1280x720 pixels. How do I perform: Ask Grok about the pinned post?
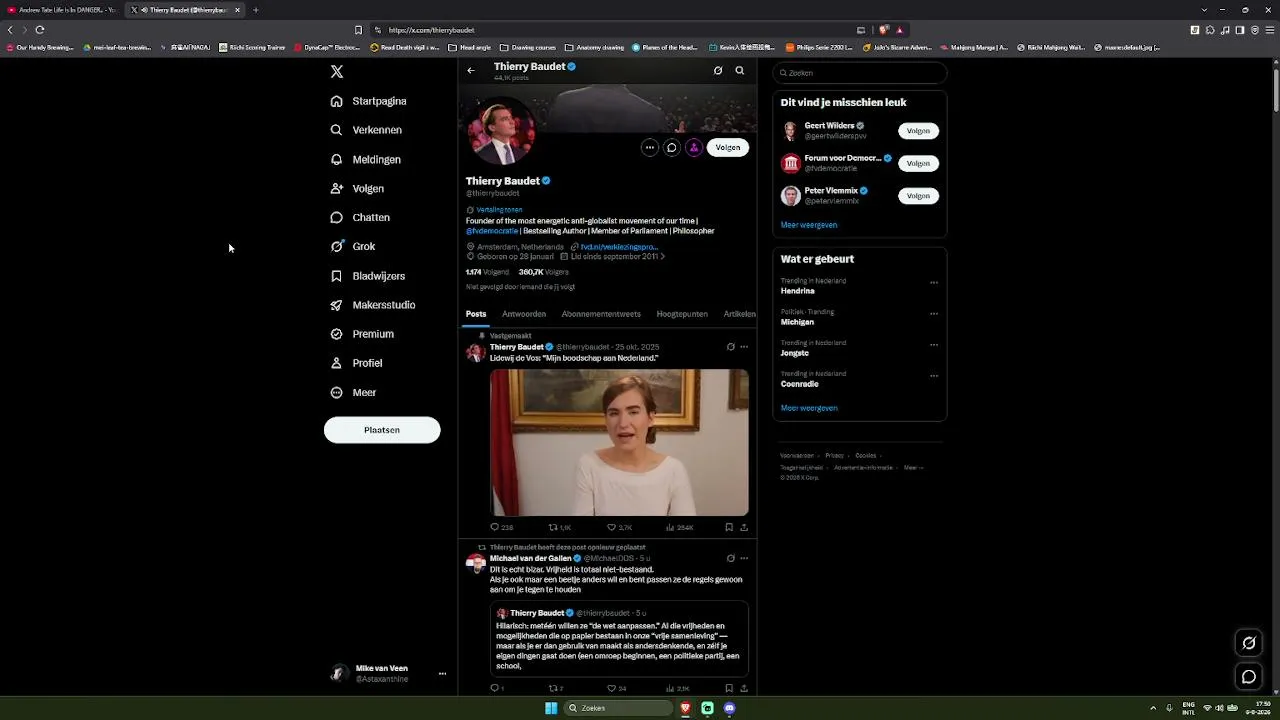pyautogui.click(x=731, y=347)
